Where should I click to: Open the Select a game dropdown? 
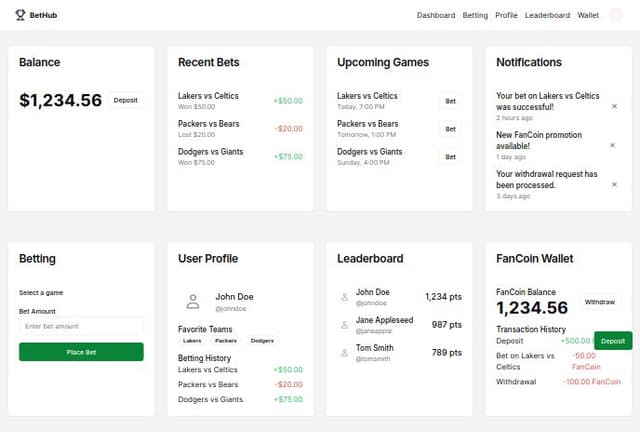click(41, 293)
